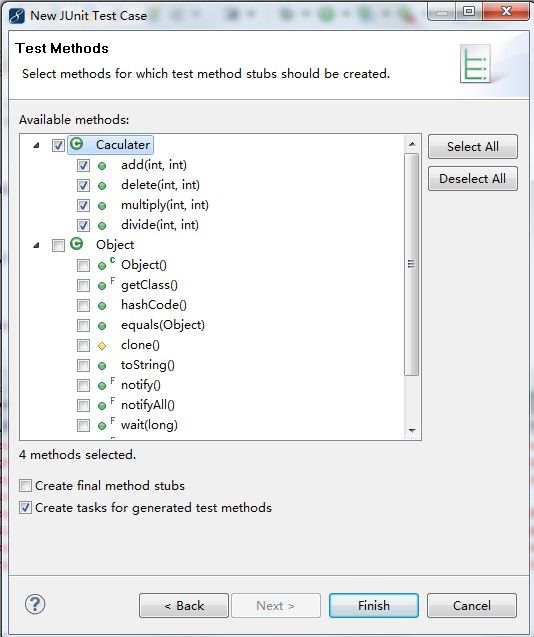Disable Create tasks for generated test methods

[x=26, y=507]
